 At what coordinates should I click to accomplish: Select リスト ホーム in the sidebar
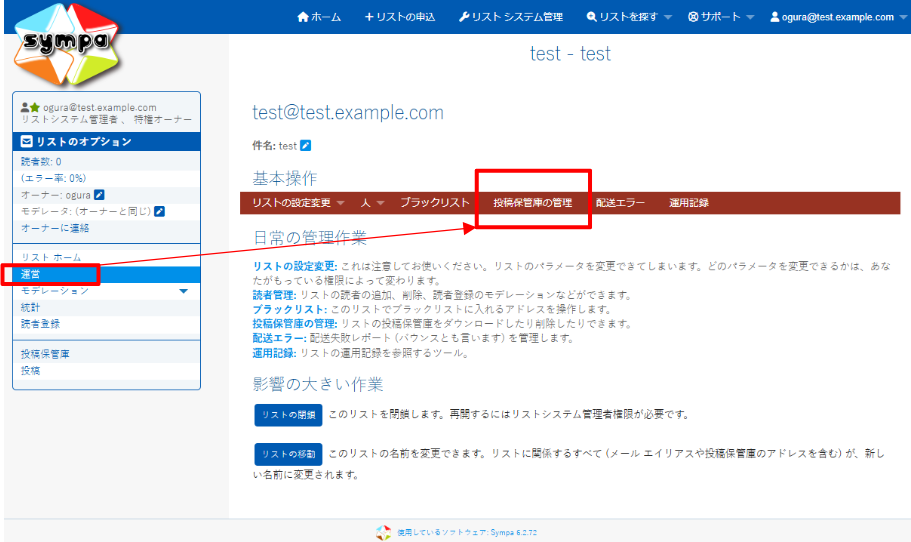tap(51, 257)
